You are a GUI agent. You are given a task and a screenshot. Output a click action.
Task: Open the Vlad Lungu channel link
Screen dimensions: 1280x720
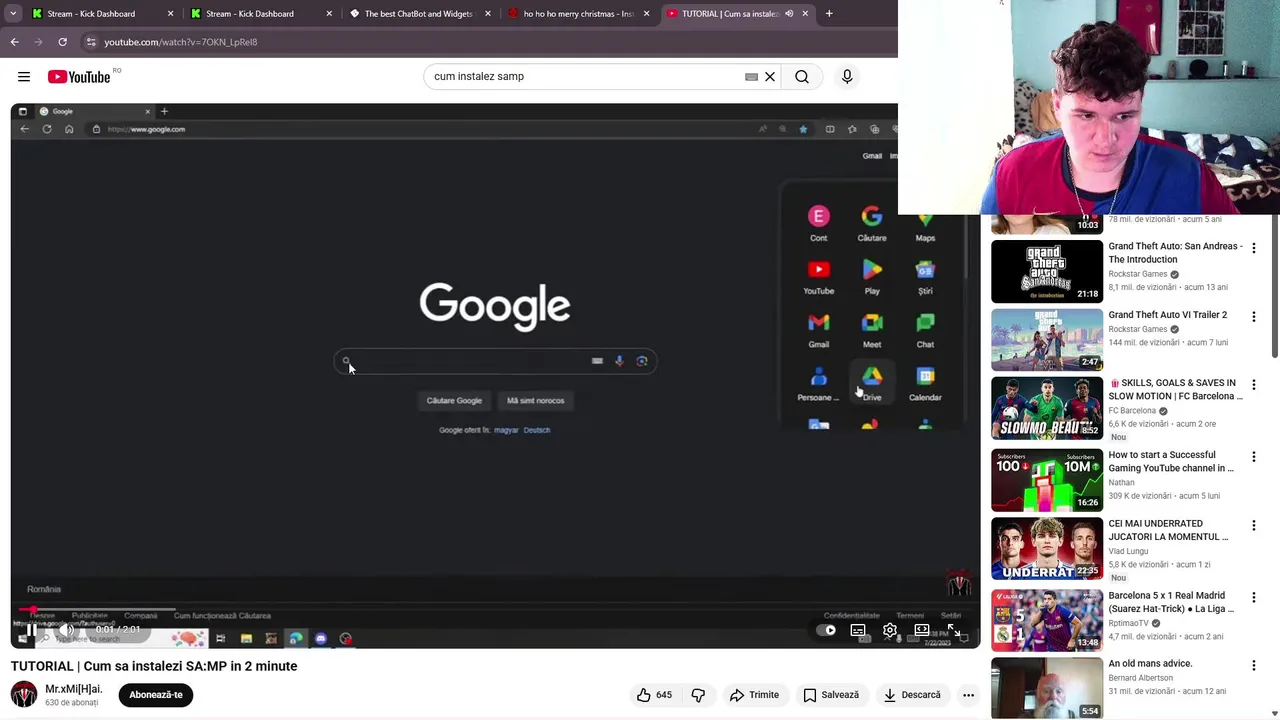click(x=1128, y=551)
